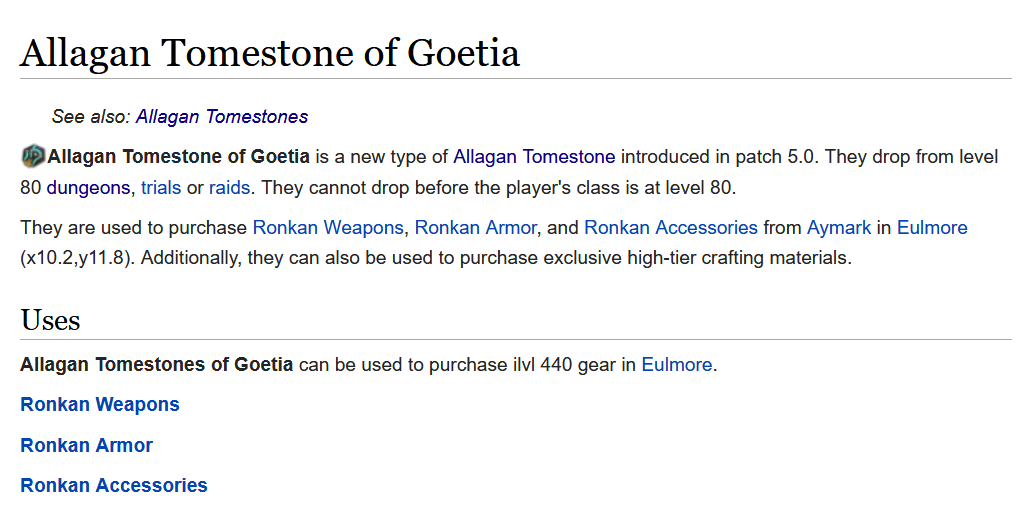Image resolution: width=1026 pixels, height=525 pixels.
Task: Click the Uses section heading
Action: point(50,320)
